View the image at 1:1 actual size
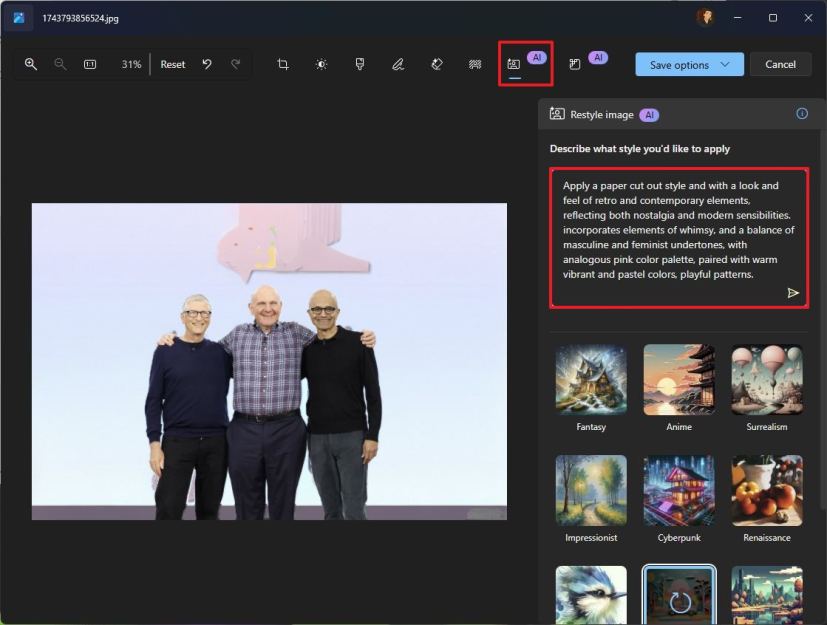Screen dimensions: 827x625 coord(90,63)
